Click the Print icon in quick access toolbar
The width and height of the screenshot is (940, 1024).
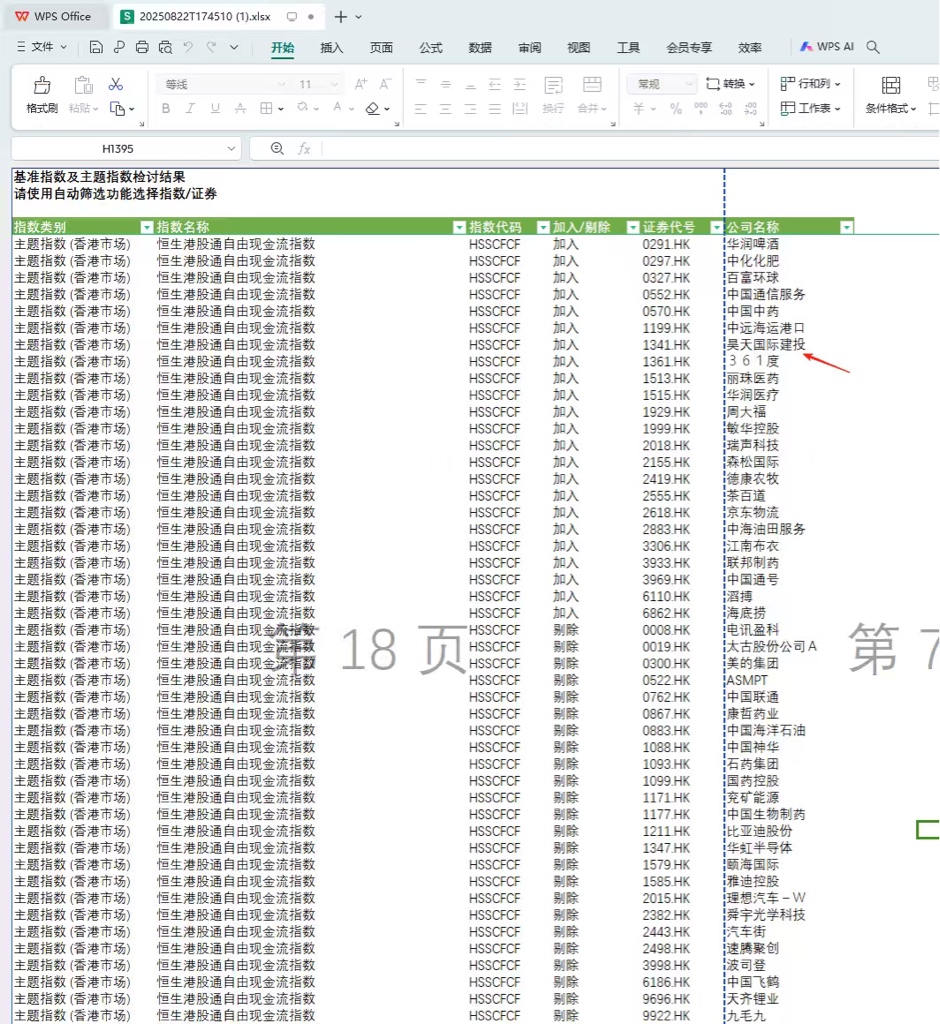142,47
